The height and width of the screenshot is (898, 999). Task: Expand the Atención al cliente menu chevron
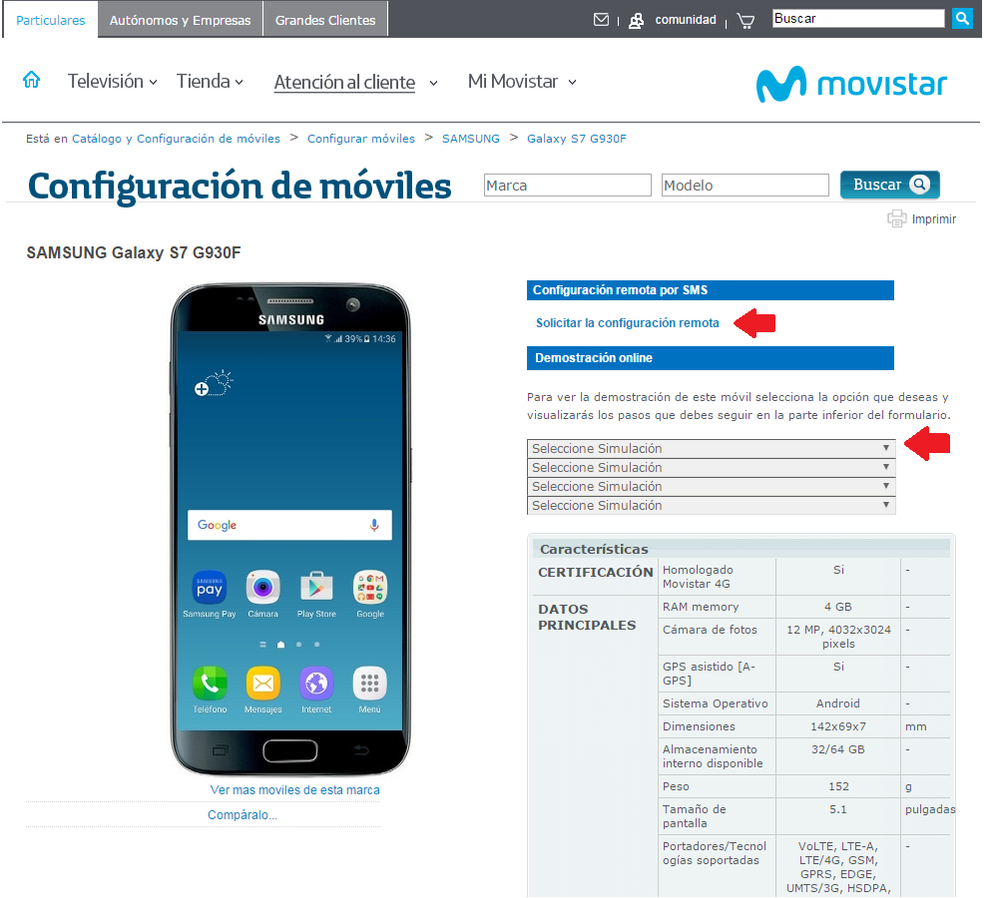pyautogui.click(x=433, y=84)
